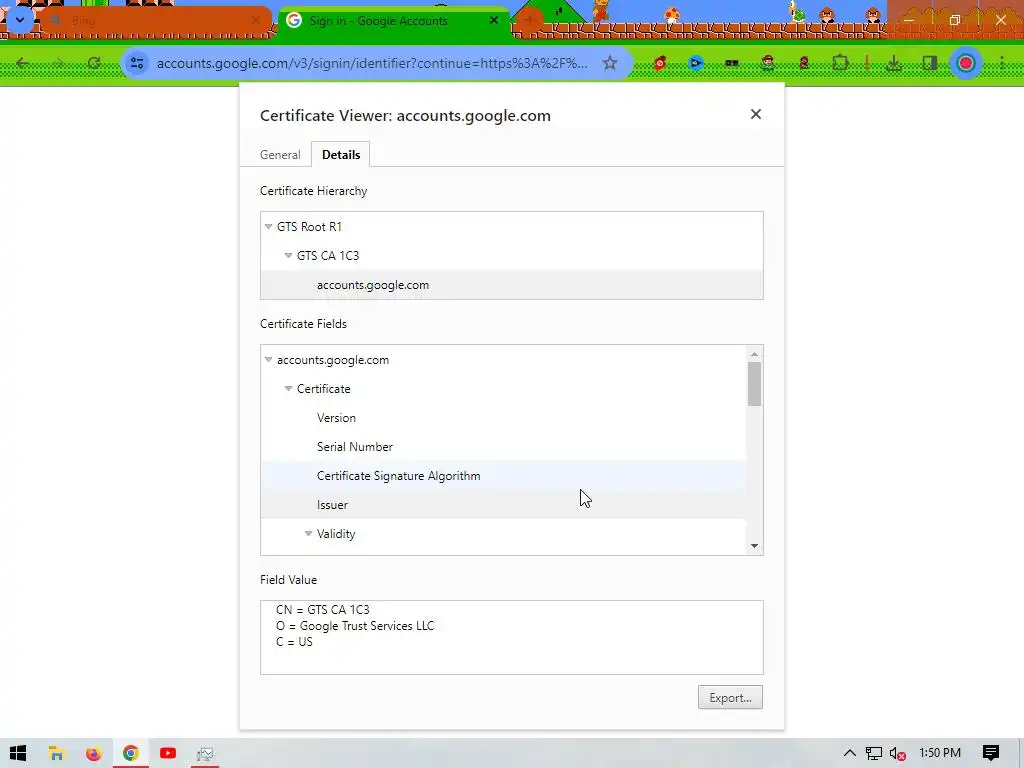This screenshot has width=1024, height=768.
Task: Click the Certificate Fields scrollbar thumb
Action: click(x=754, y=384)
